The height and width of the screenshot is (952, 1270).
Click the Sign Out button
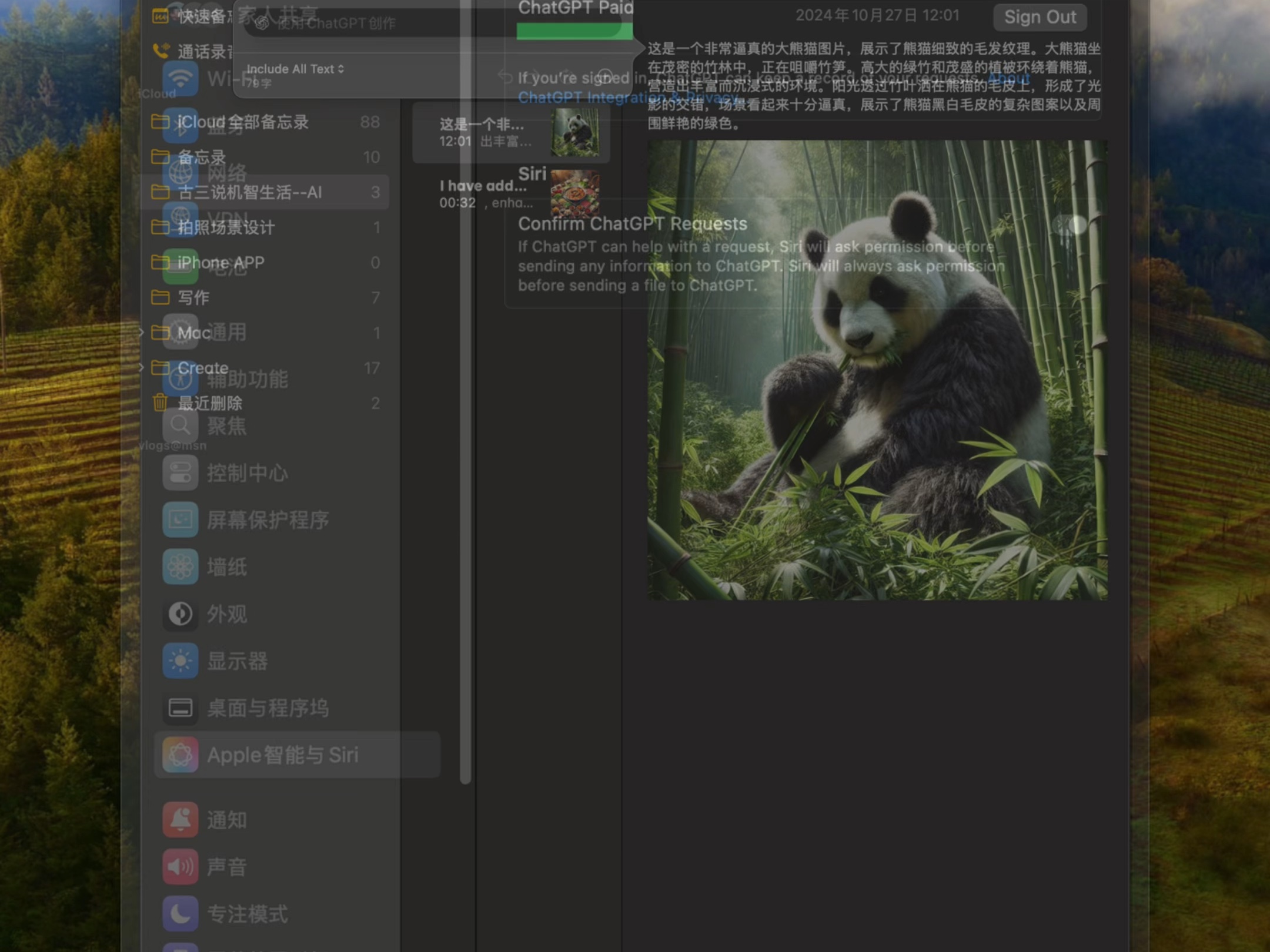point(1040,17)
